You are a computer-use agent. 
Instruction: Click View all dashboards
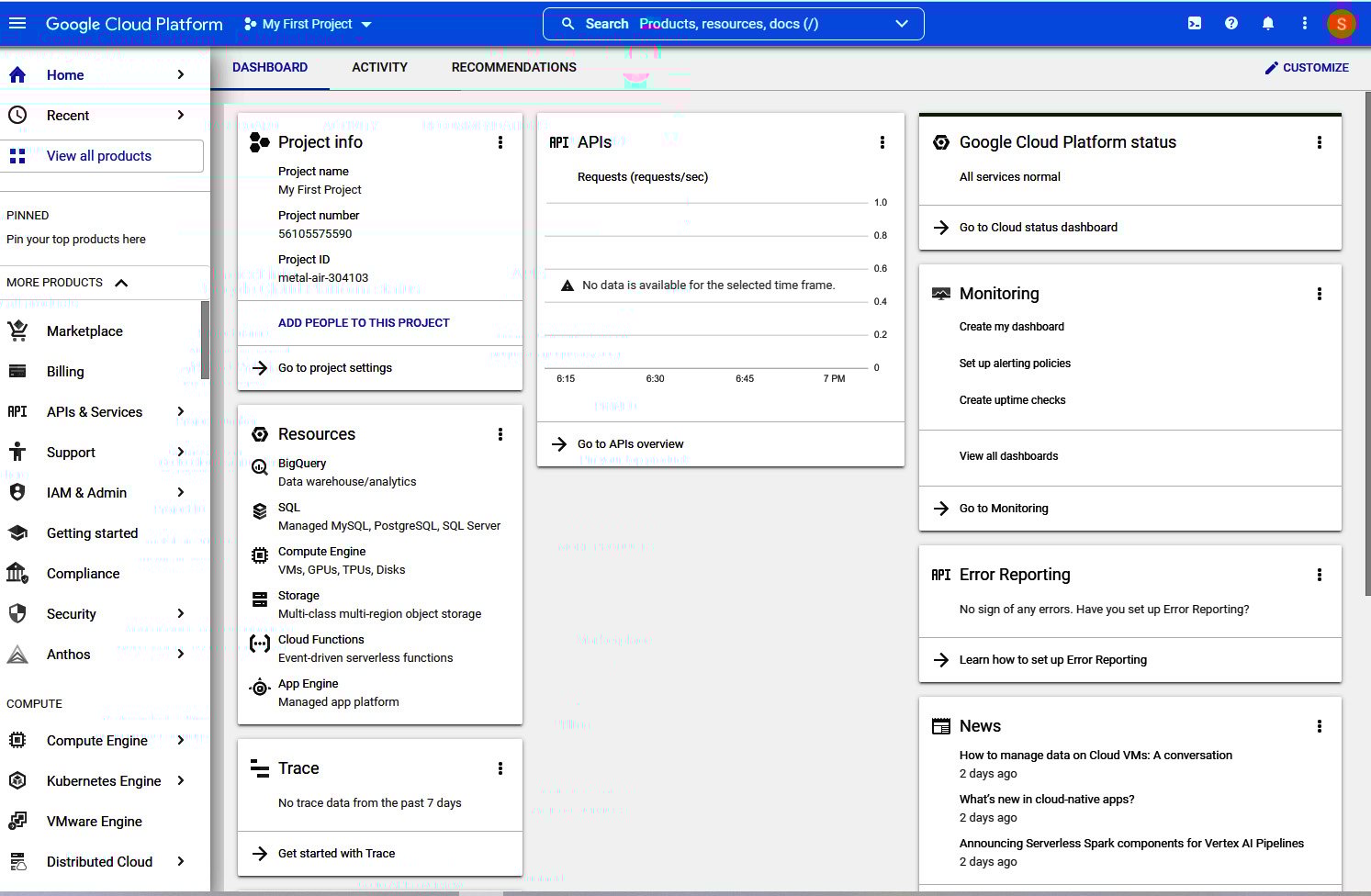pyautogui.click(x=1008, y=456)
